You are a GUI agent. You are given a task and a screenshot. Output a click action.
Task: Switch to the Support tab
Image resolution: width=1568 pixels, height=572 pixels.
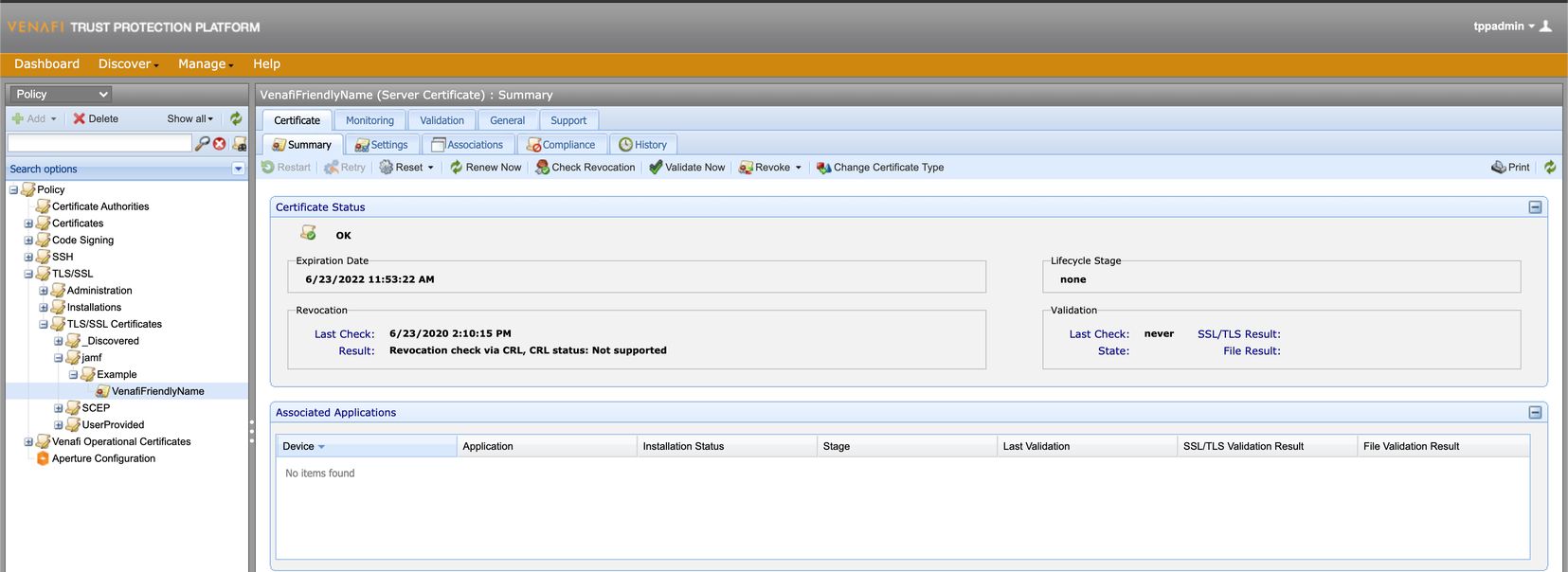point(568,120)
